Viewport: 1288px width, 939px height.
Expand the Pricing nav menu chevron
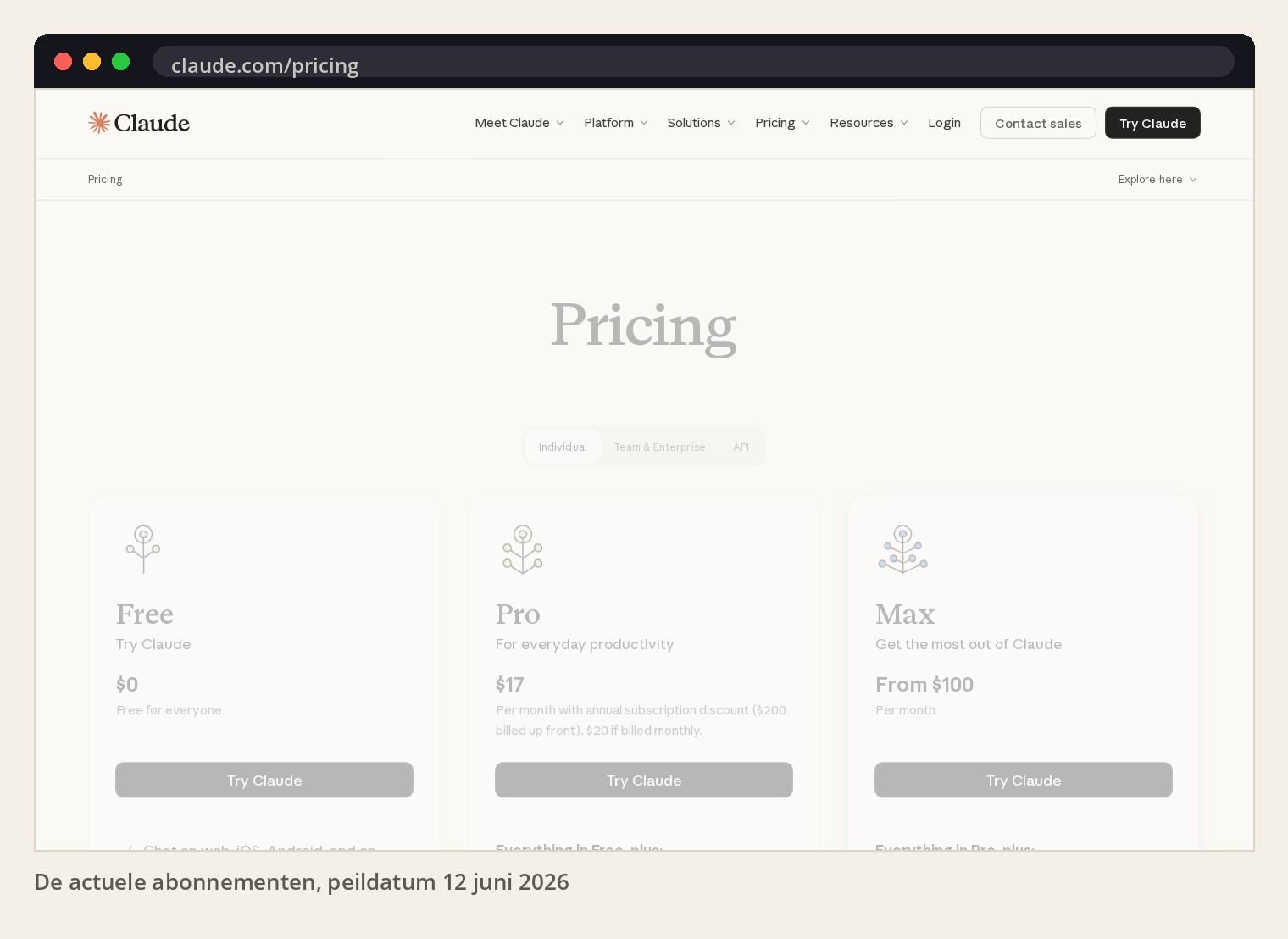point(806,123)
